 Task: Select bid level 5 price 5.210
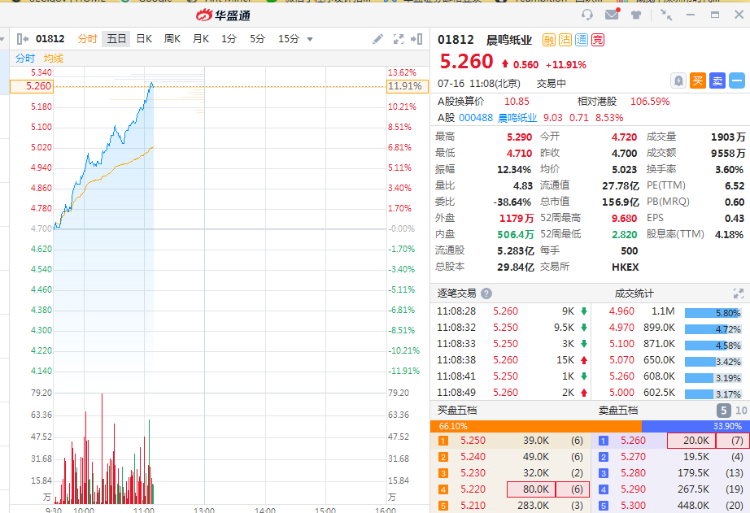pos(473,505)
